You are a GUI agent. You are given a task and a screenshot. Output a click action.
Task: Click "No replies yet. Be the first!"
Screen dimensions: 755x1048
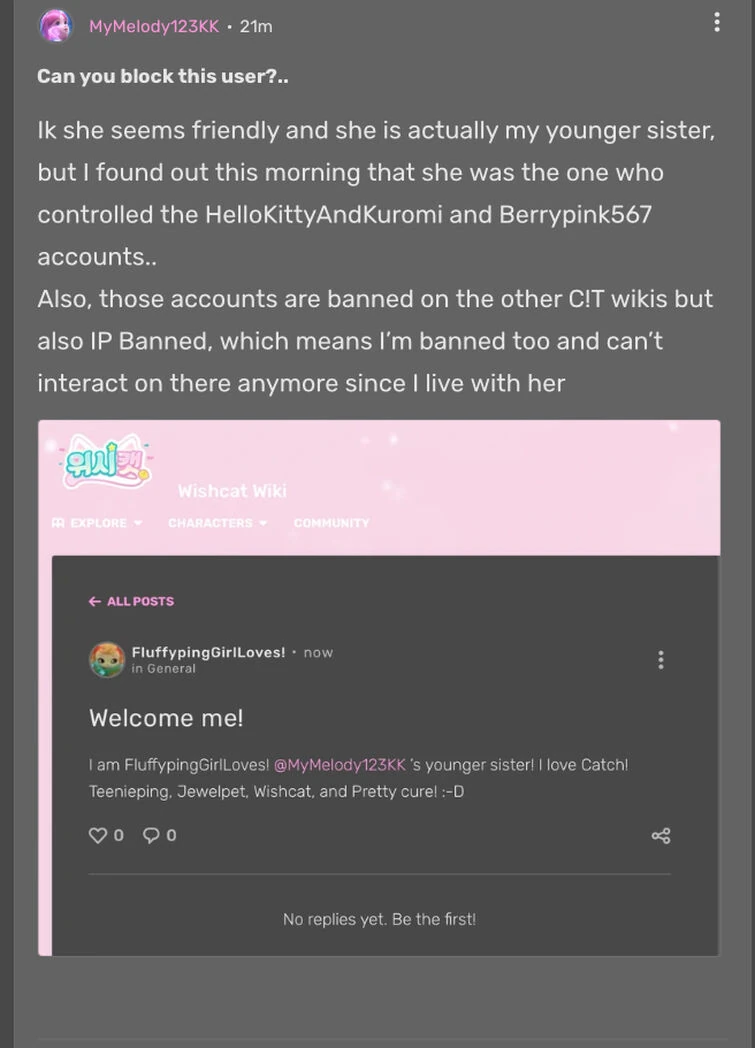point(379,919)
